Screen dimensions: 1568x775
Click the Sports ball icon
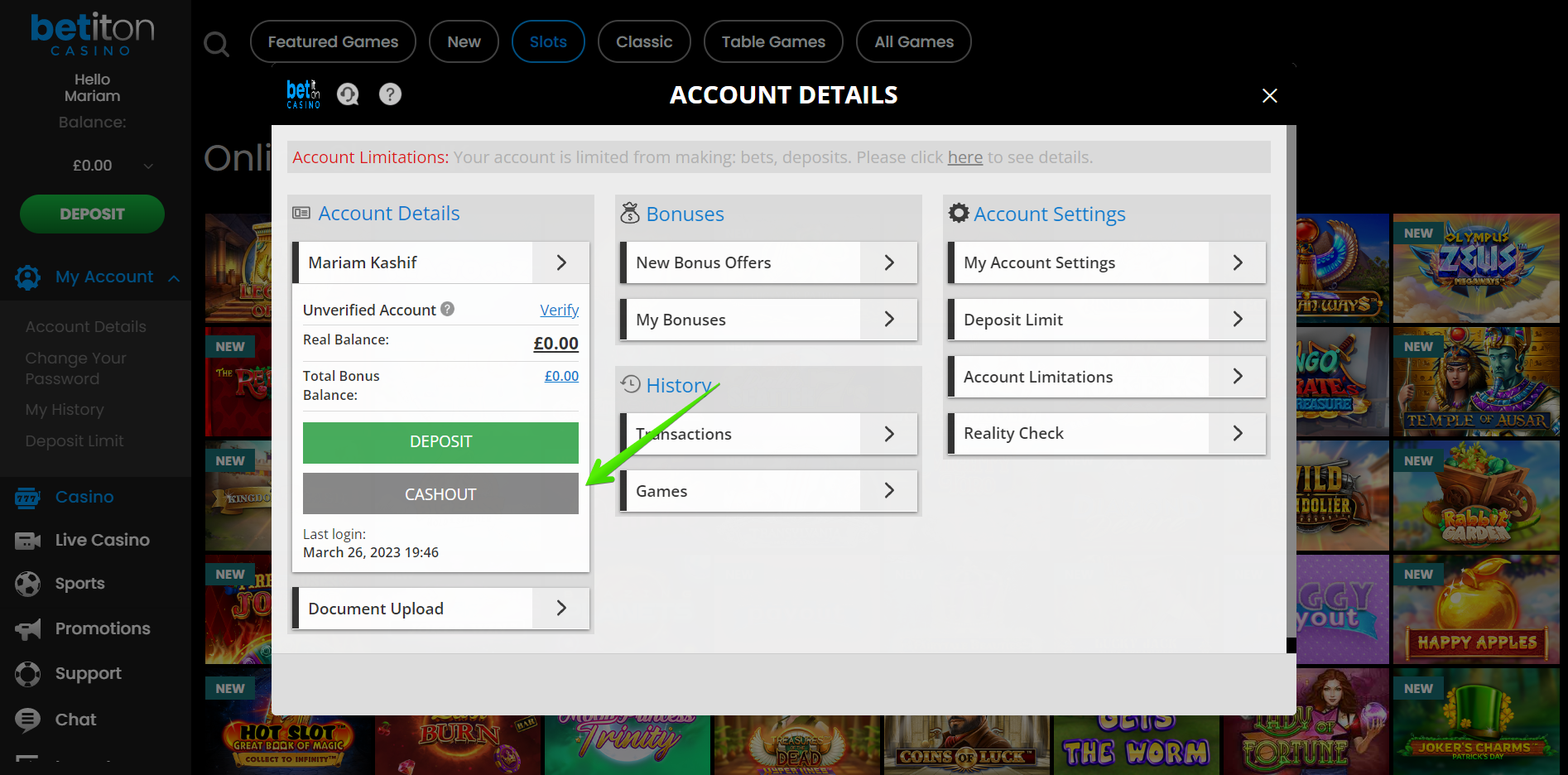[27, 584]
